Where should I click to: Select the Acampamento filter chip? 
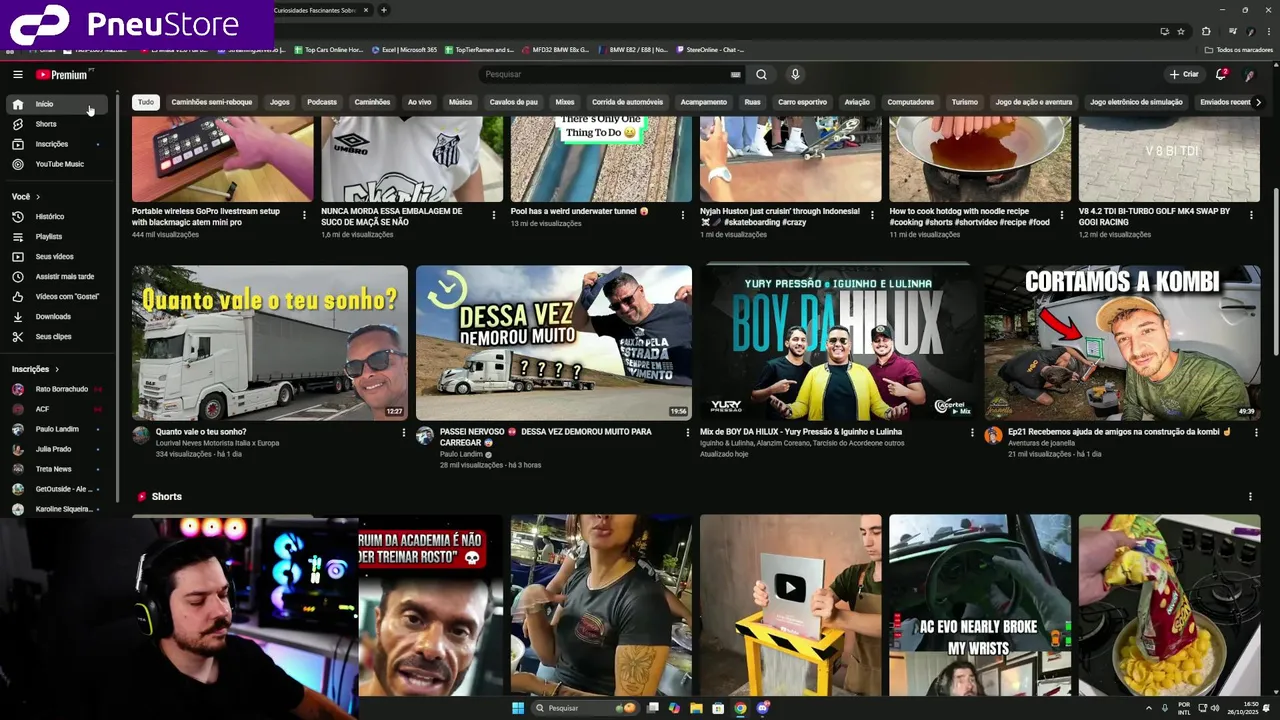(x=704, y=102)
